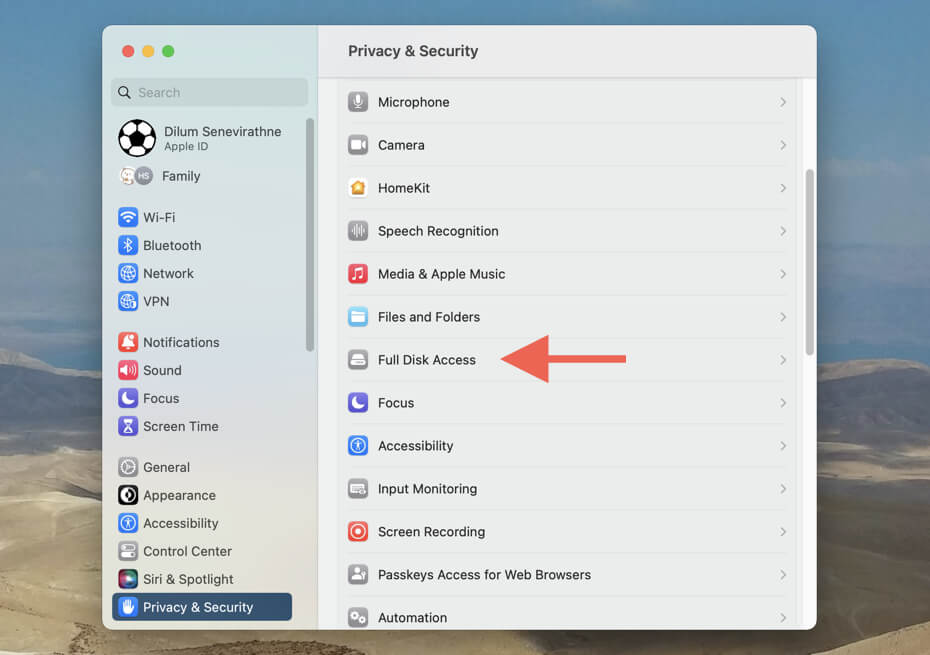
Task: Expand Speech Recognition row chevron
Action: pyautogui.click(x=783, y=231)
